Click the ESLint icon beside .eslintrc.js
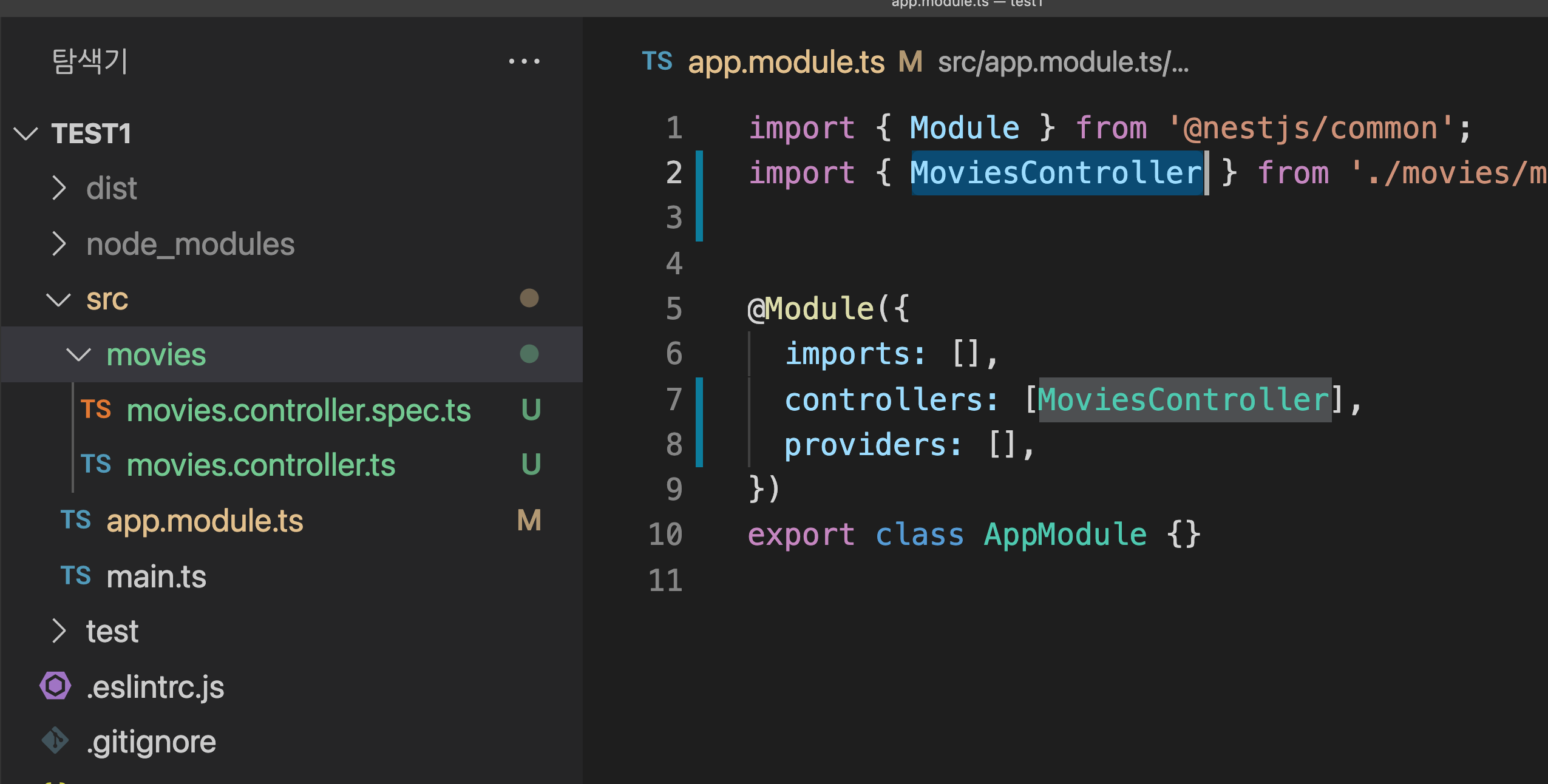 coord(55,686)
